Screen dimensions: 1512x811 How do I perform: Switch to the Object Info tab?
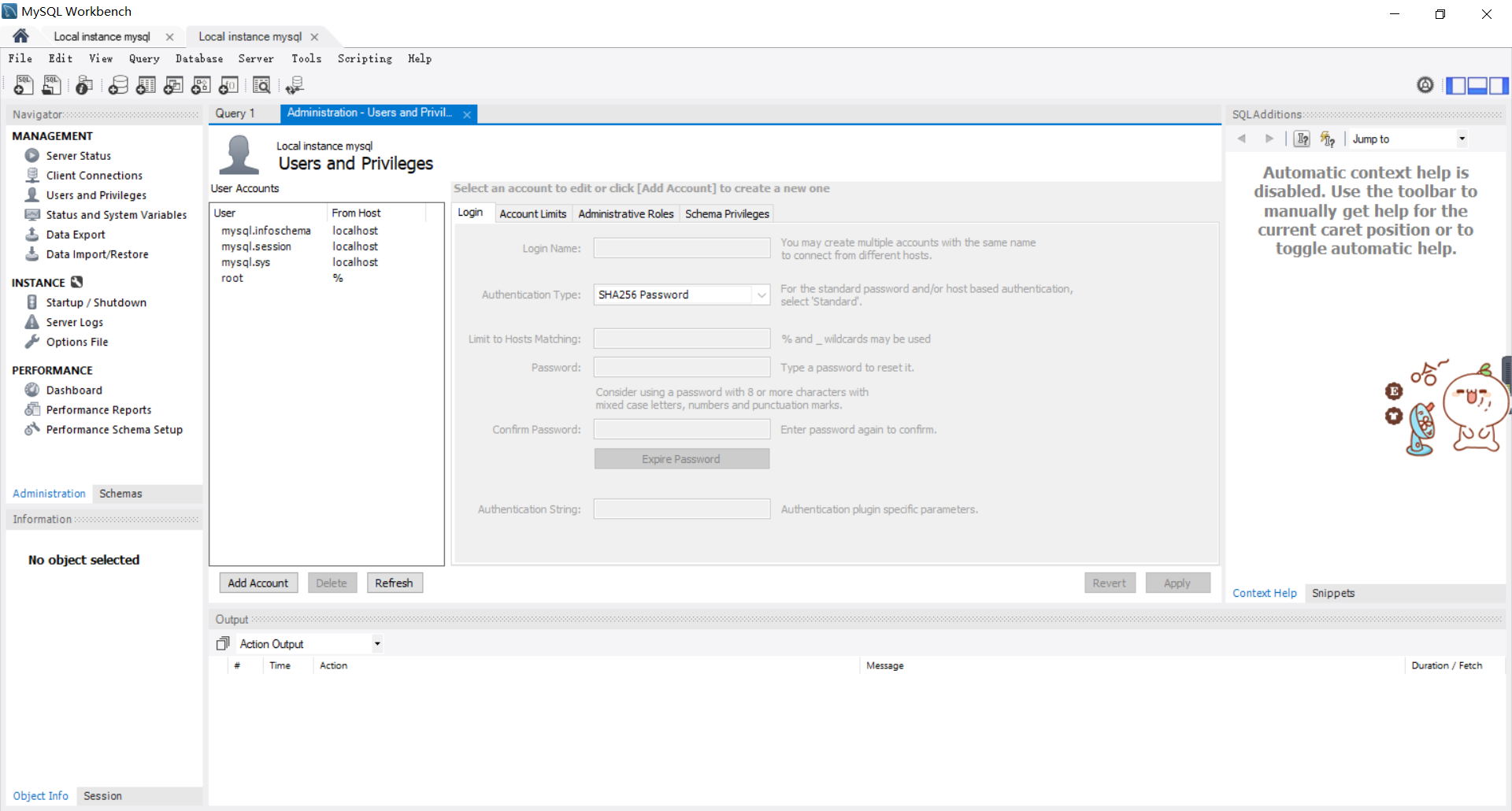click(40, 796)
